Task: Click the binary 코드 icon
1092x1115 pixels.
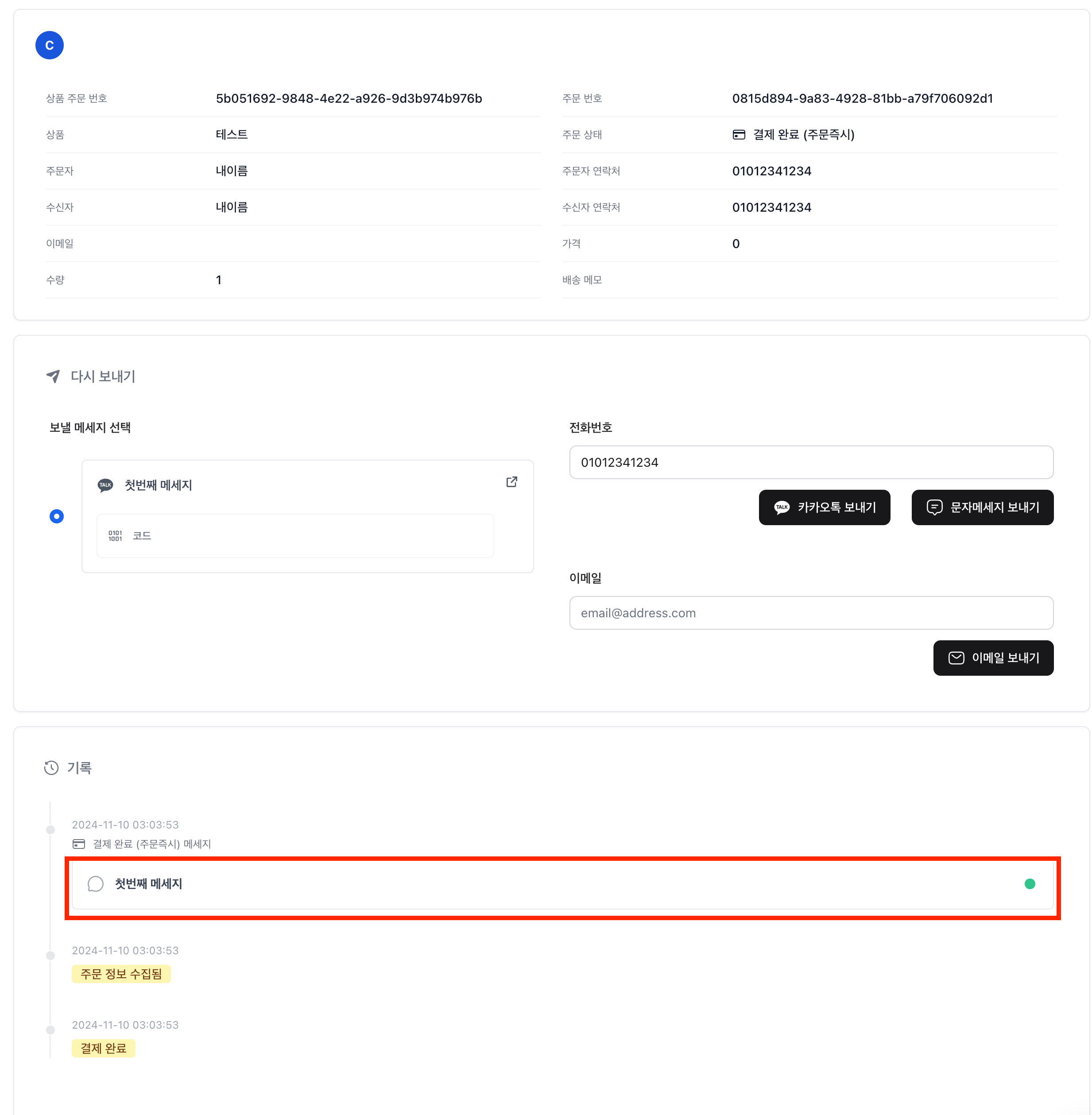Action: click(x=115, y=536)
